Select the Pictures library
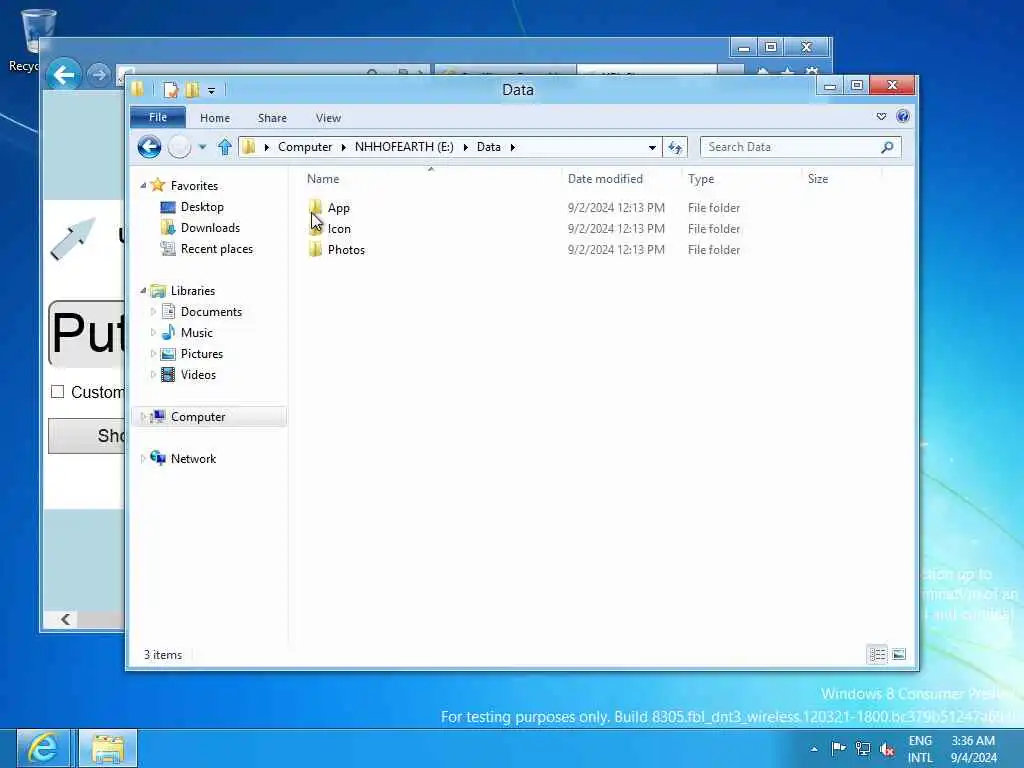The image size is (1024, 768). click(202, 354)
